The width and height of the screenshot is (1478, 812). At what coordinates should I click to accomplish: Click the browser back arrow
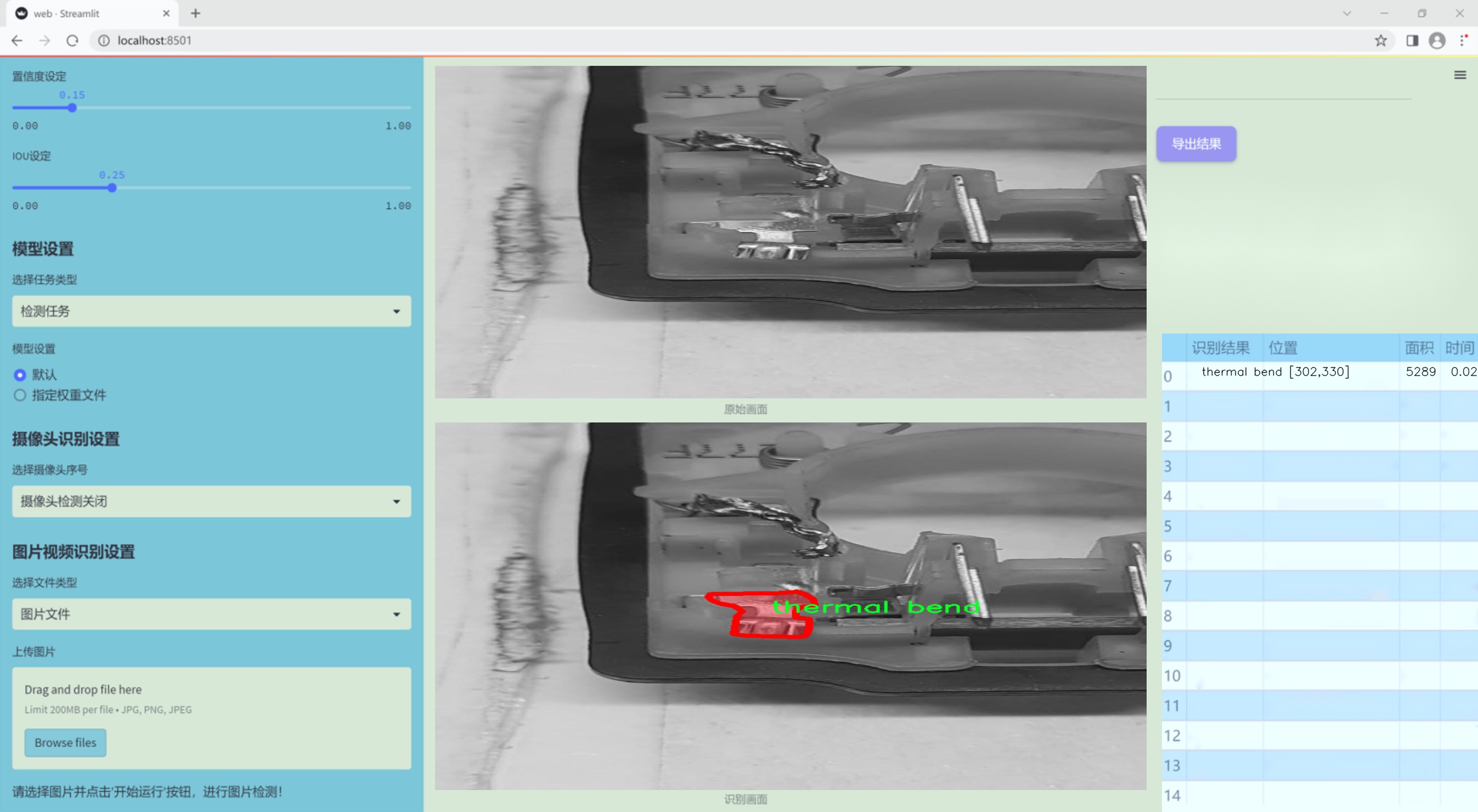[17, 41]
